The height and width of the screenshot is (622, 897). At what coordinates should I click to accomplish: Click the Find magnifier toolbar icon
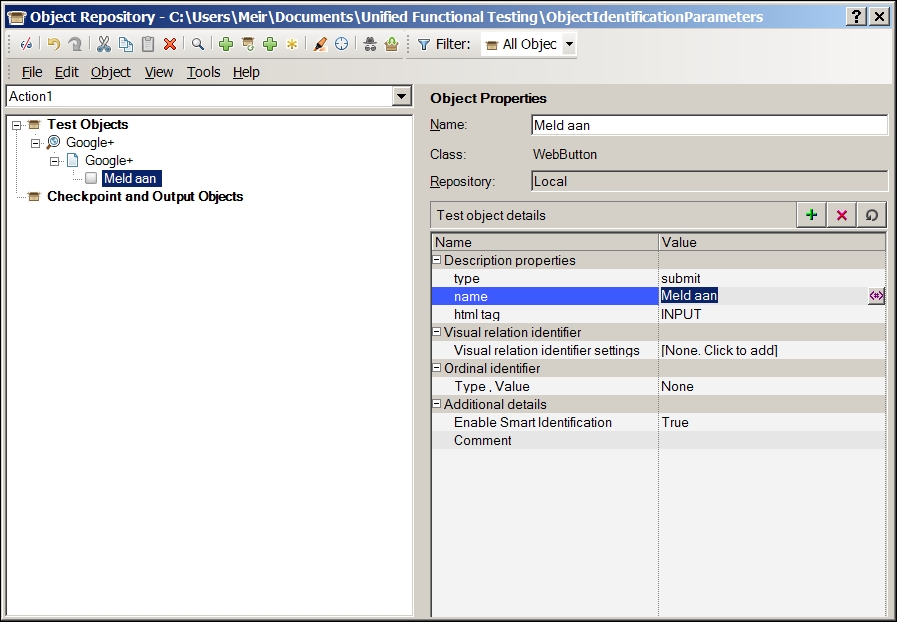pyautogui.click(x=198, y=44)
